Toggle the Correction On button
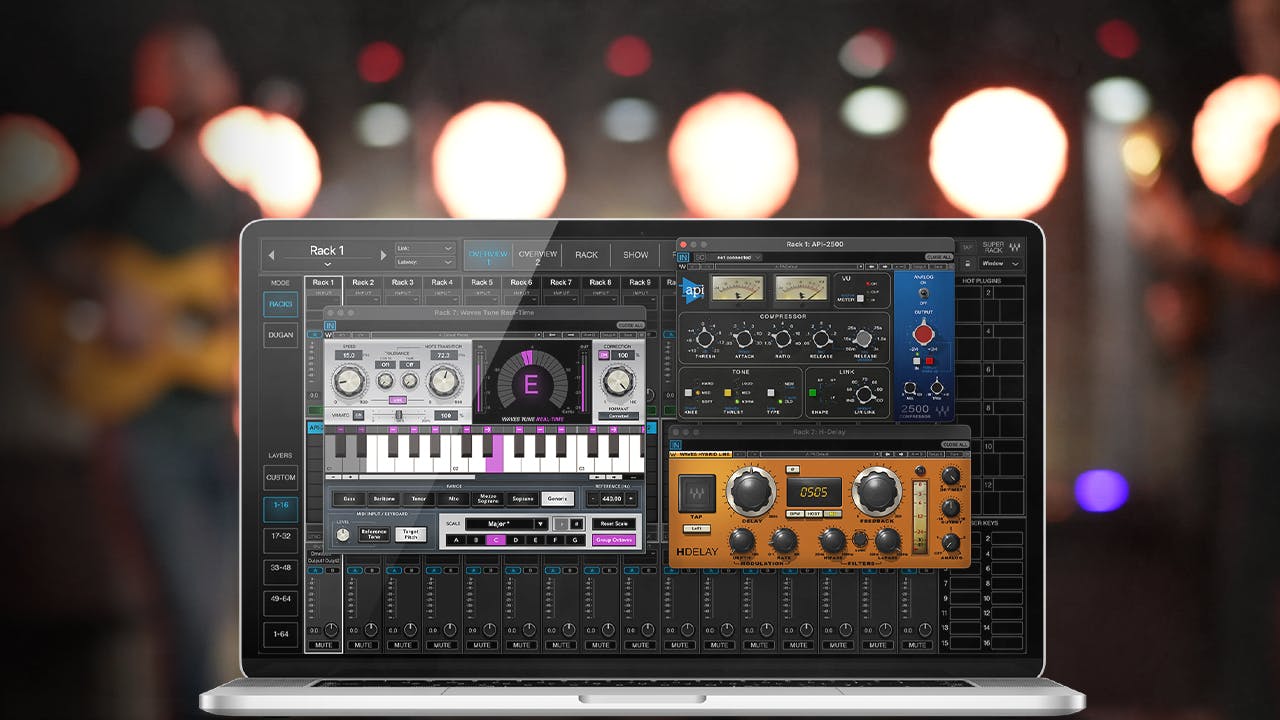This screenshot has height=720, width=1280. (606, 355)
